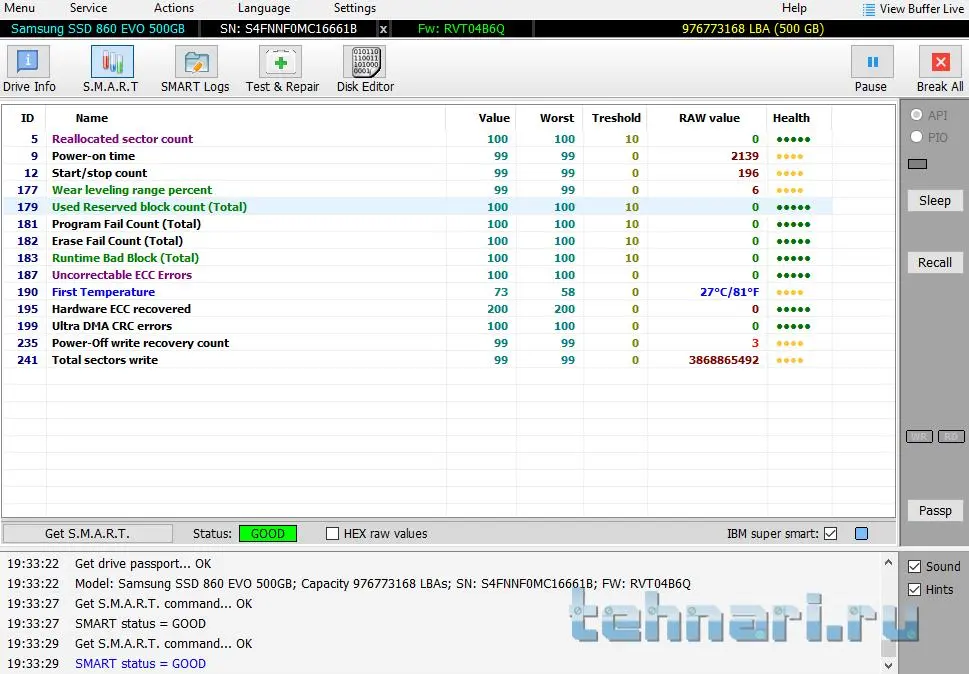Sort by the ID column header
Screen dimensions: 969x674
pos(27,118)
